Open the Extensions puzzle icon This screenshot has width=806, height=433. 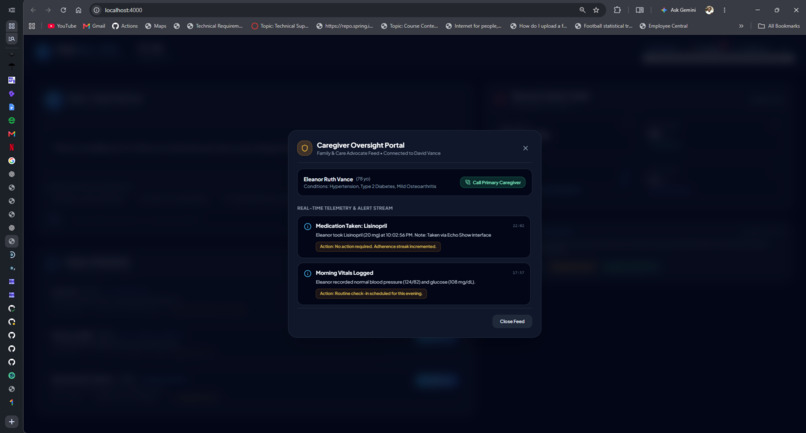tap(617, 10)
